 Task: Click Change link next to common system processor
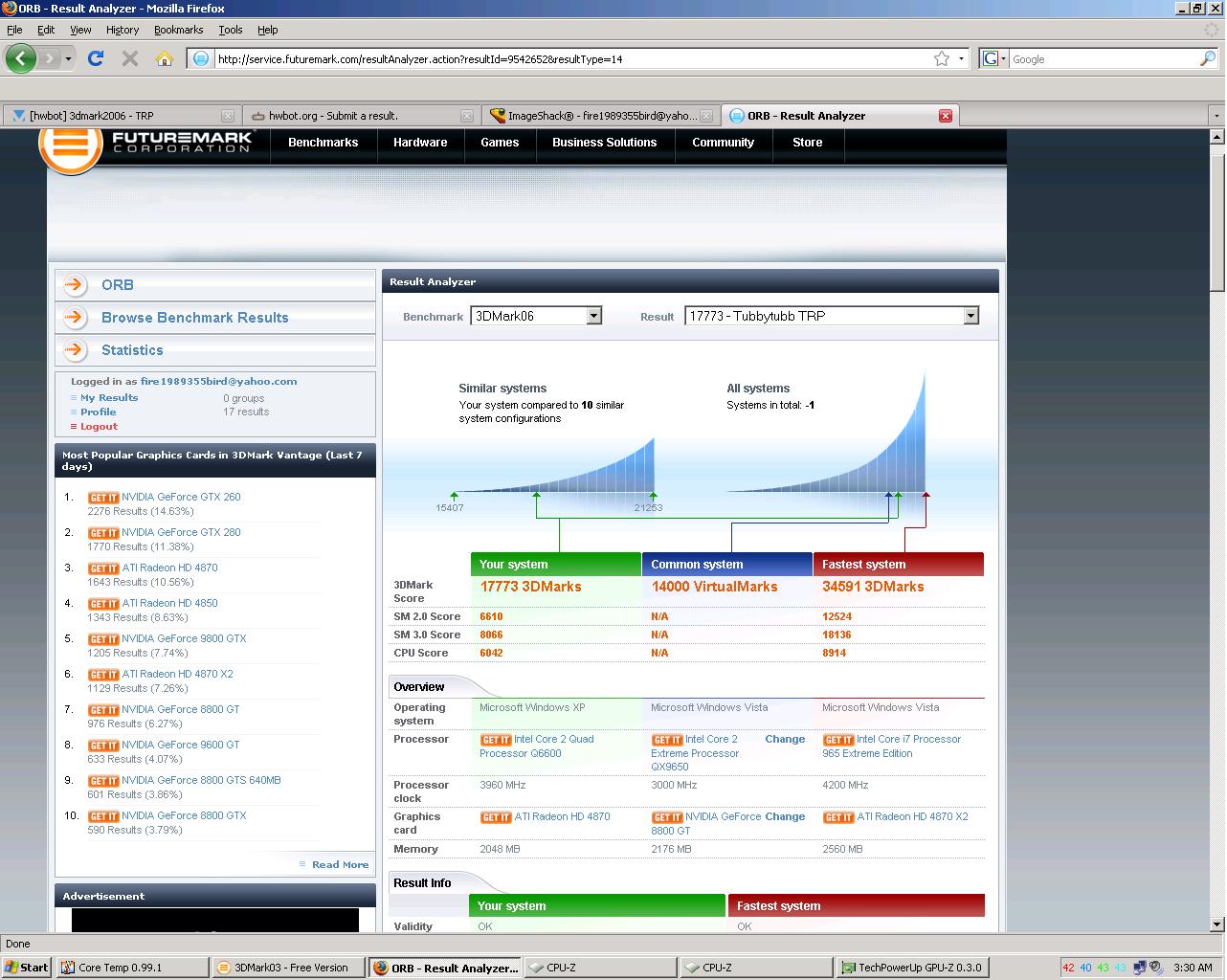click(x=785, y=740)
